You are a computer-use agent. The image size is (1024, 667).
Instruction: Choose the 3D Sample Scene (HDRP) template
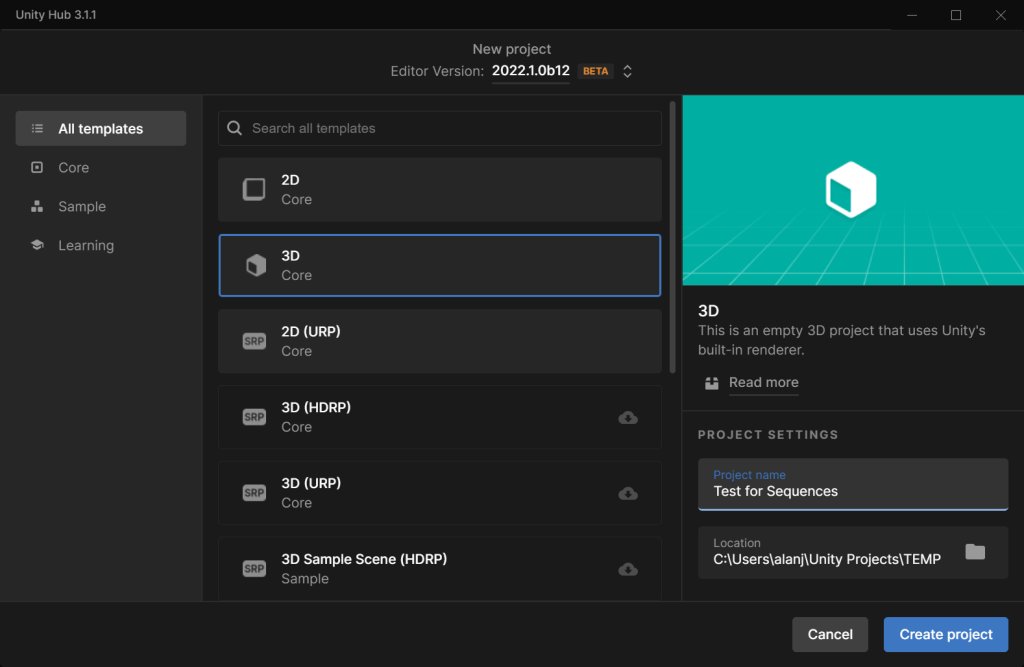tap(440, 568)
